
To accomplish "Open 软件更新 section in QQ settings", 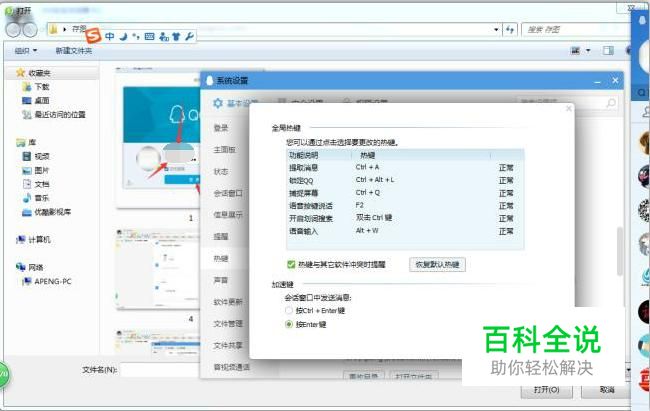I will [x=228, y=302].
